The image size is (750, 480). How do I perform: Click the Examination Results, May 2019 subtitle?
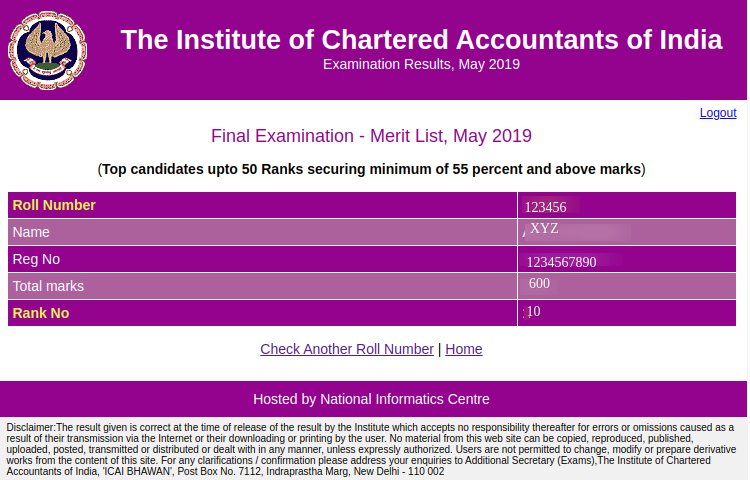tap(421, 65)
